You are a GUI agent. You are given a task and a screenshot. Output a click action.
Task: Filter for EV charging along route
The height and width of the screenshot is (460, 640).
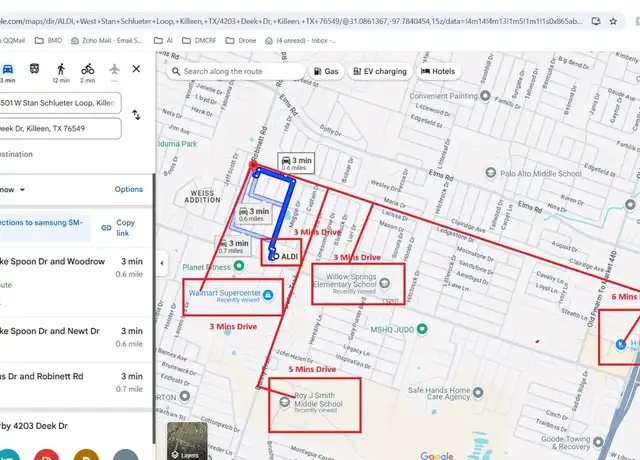click(380, 71)
